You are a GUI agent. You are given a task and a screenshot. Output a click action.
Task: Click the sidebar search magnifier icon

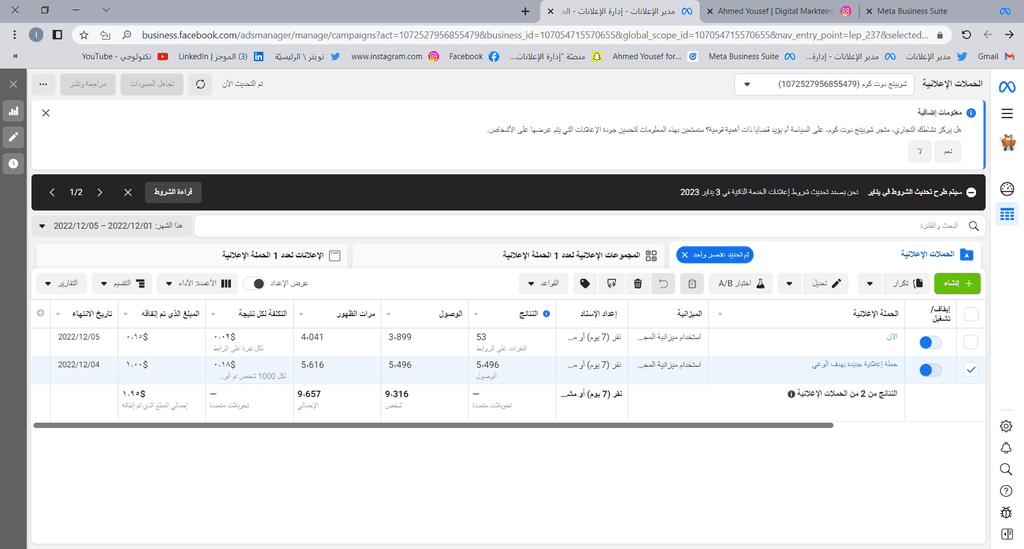tap(1006, 469)
